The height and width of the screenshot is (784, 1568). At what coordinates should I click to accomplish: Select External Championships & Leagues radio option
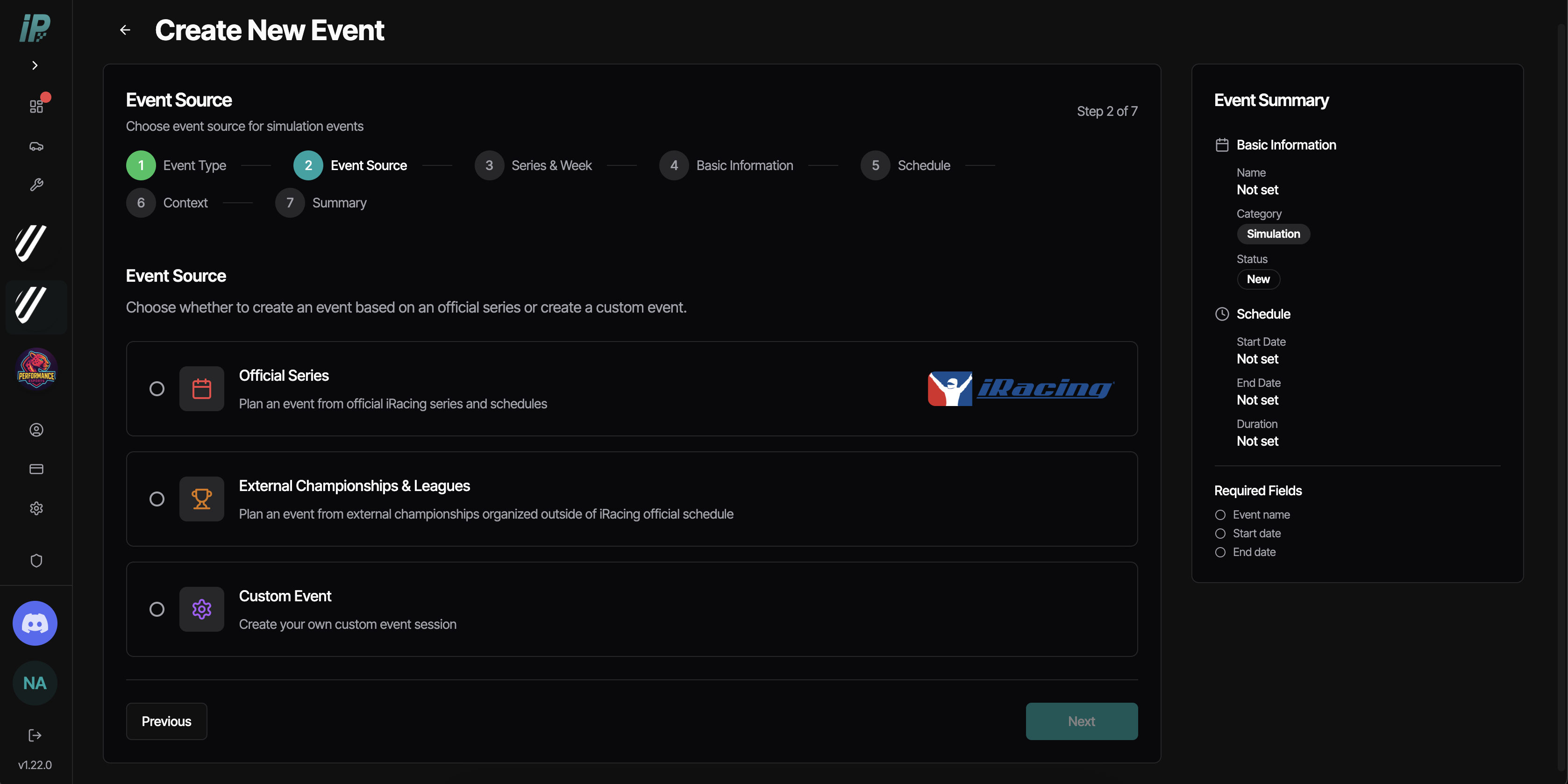(157, 499)
